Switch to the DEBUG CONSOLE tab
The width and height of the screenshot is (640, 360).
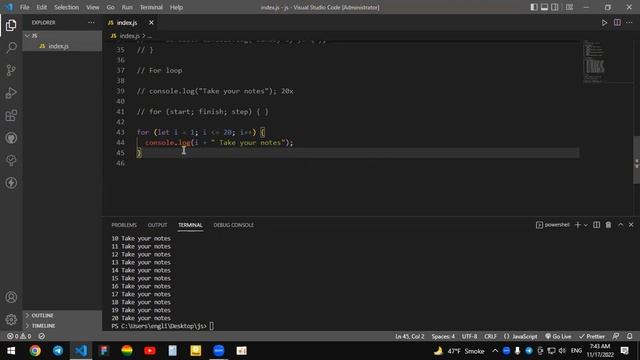[x=233, y=225]
